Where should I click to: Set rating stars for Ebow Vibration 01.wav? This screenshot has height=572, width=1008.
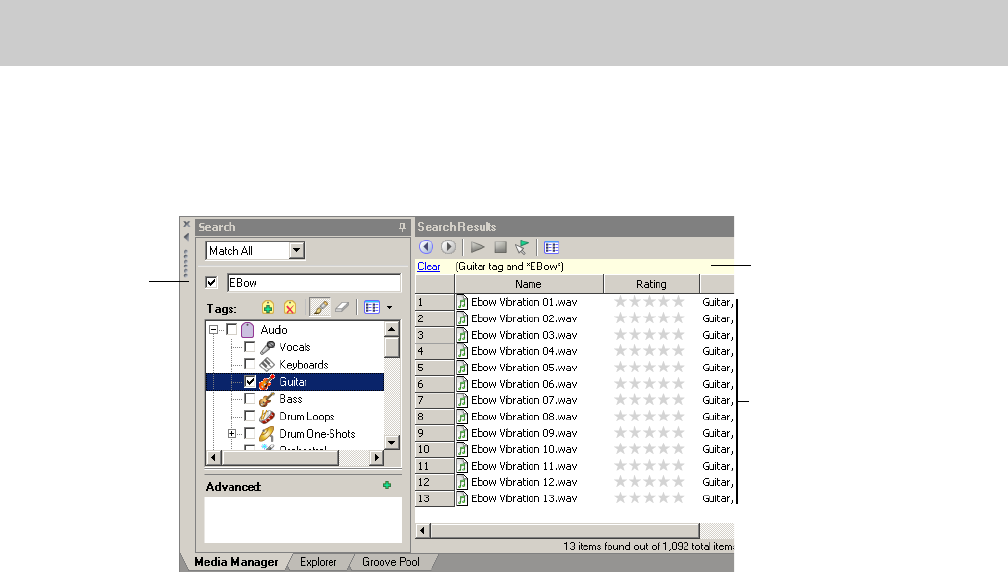(x=649, y=301)
